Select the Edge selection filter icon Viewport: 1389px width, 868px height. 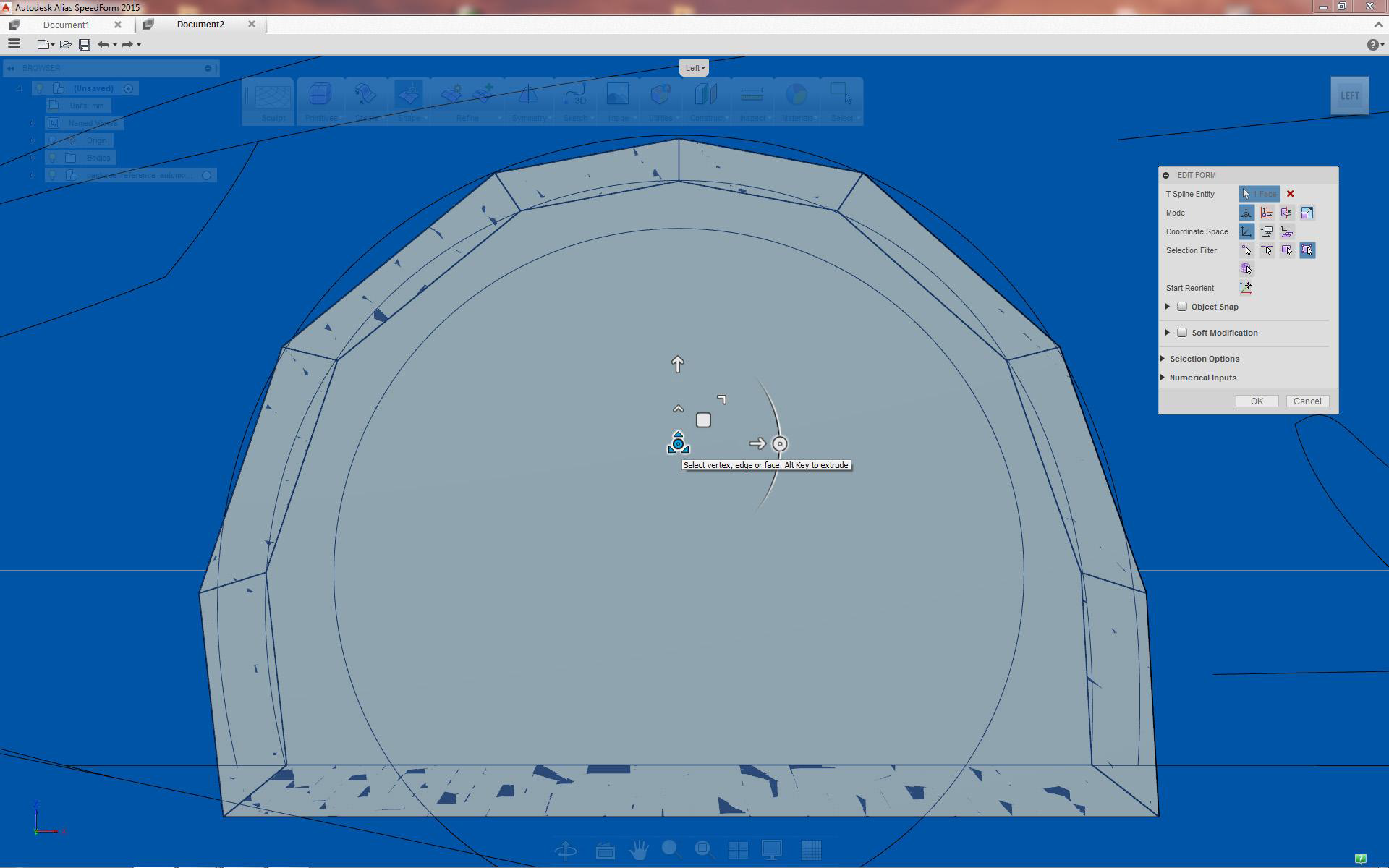point(1266,250)
